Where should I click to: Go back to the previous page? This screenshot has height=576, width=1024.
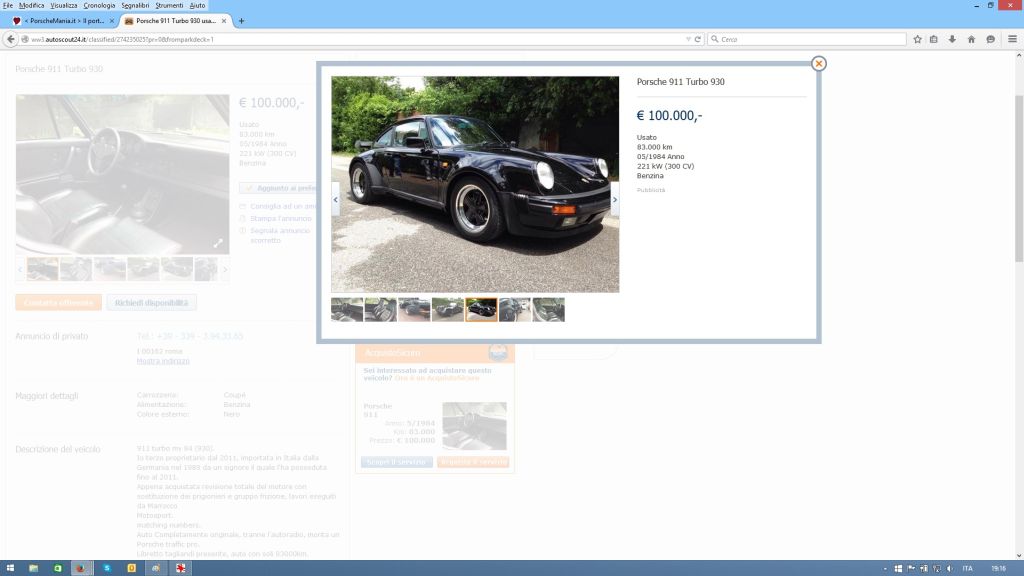[x=10, y=39]
